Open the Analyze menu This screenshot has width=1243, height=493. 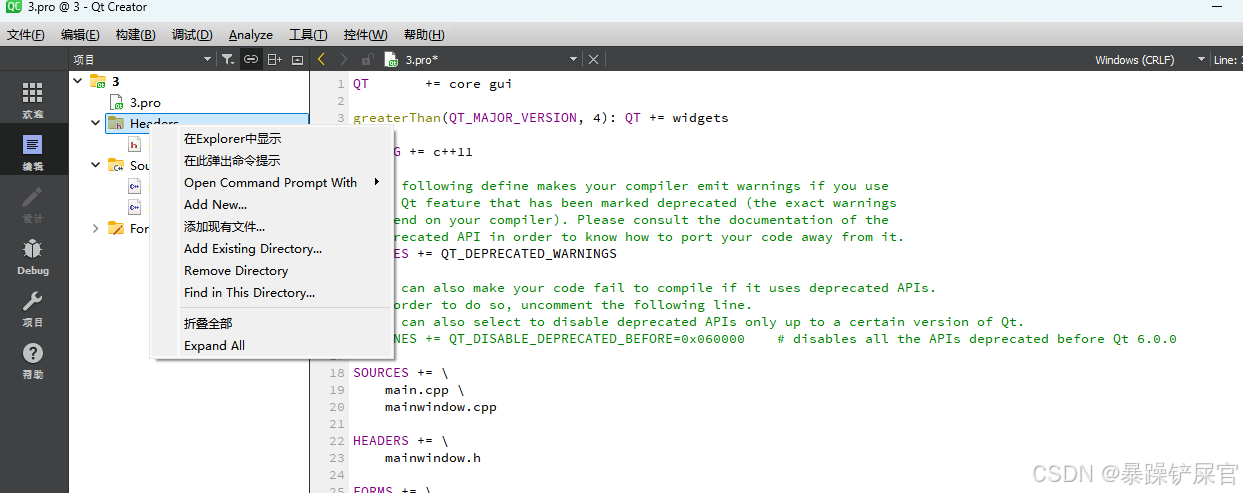[251, 35]
